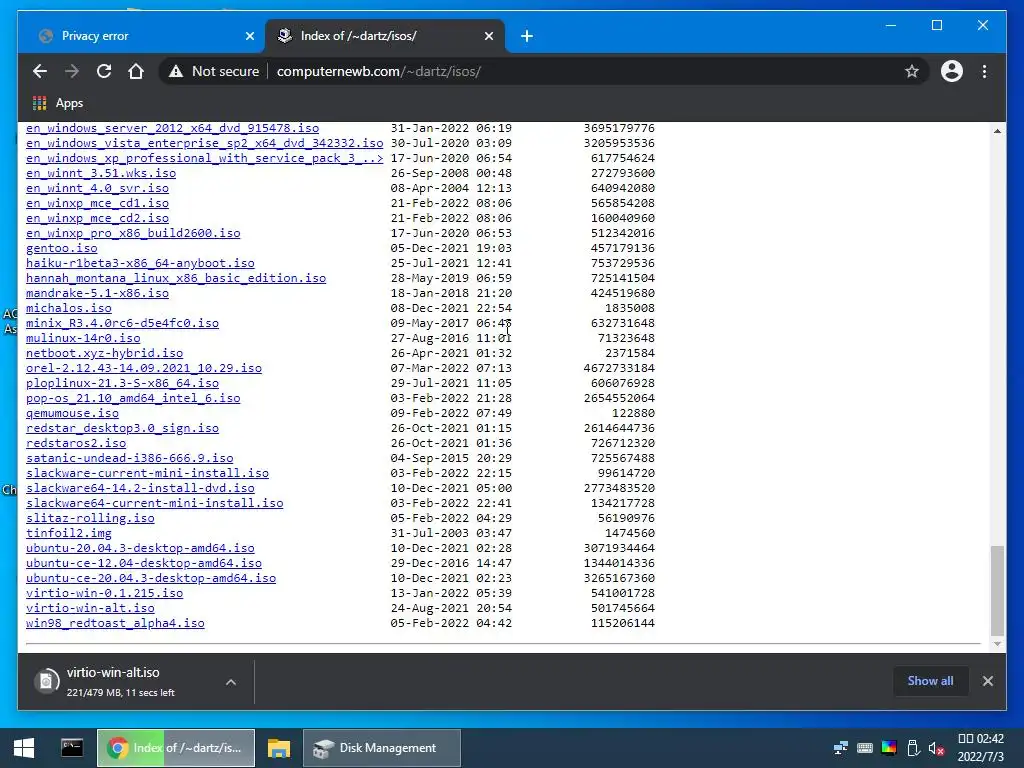
Task: Click redstaros2.iso link
Action: point(76,443)
